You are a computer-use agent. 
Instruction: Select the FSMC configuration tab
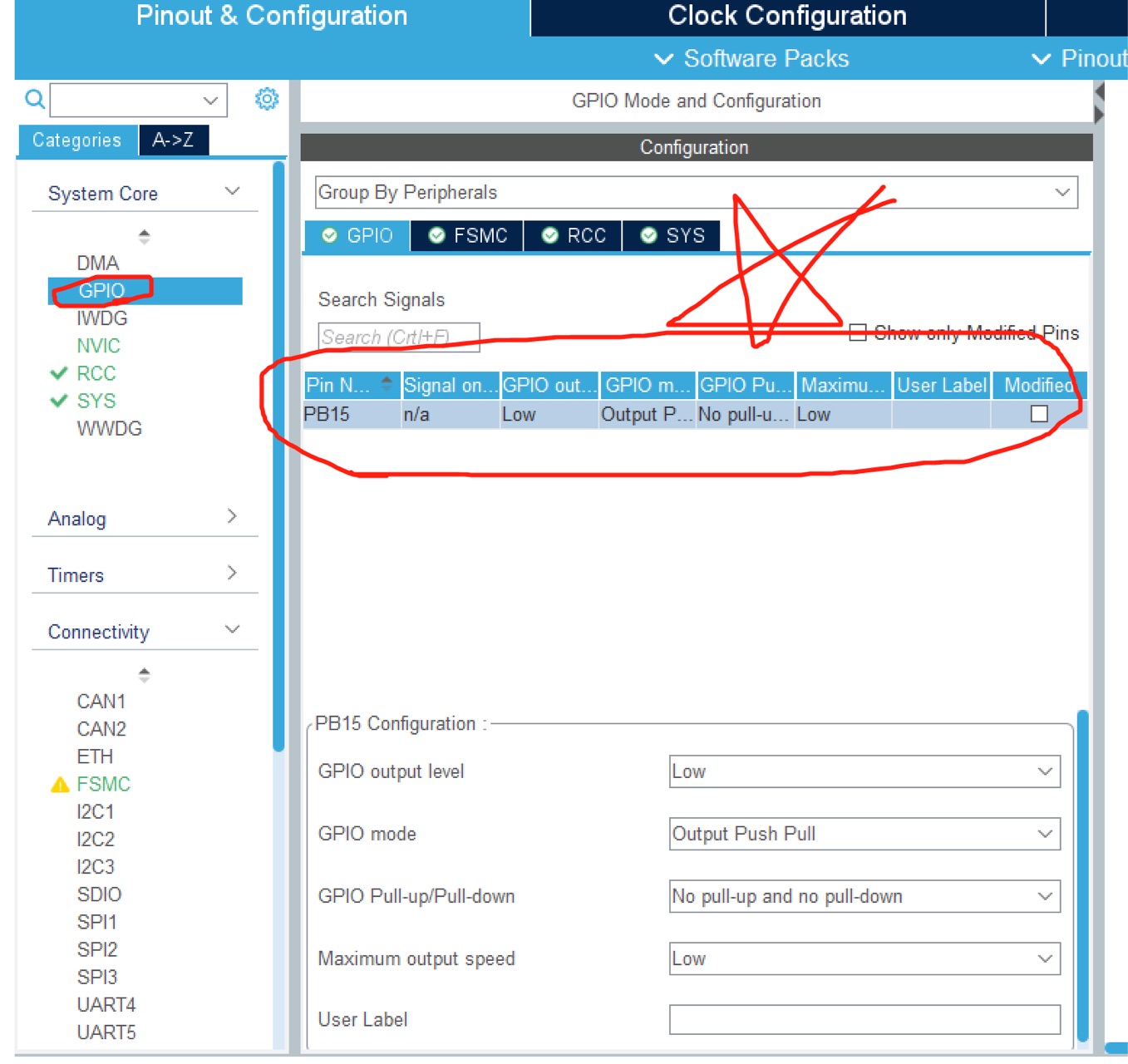467,235
